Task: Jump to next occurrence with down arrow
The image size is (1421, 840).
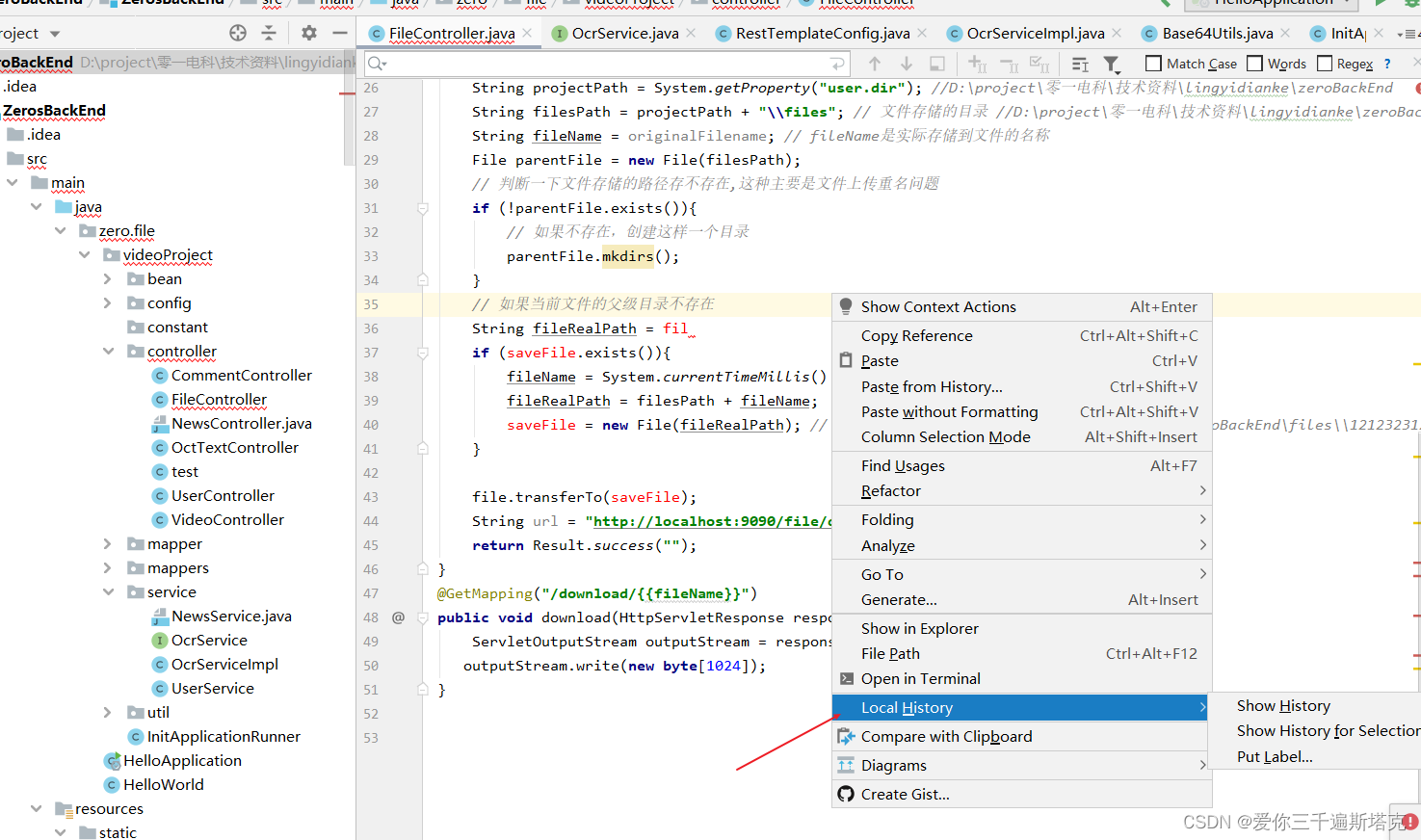Action: (x=906, y=64)
